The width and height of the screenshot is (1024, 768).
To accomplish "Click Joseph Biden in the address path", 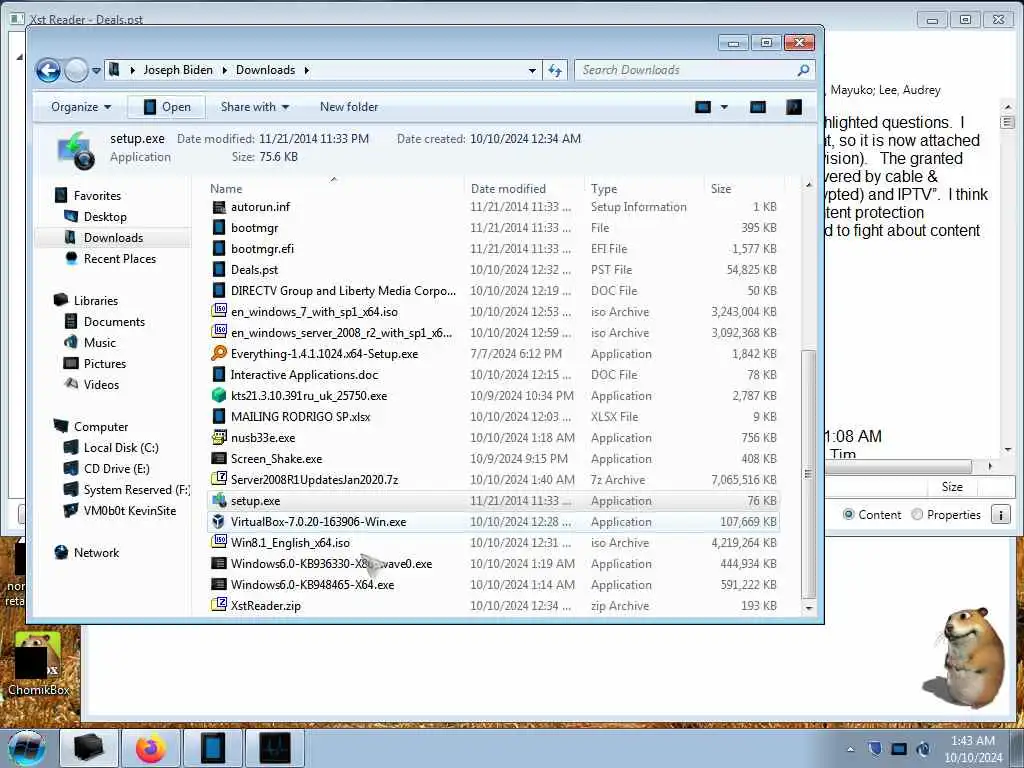I will [x=178, y=70].
